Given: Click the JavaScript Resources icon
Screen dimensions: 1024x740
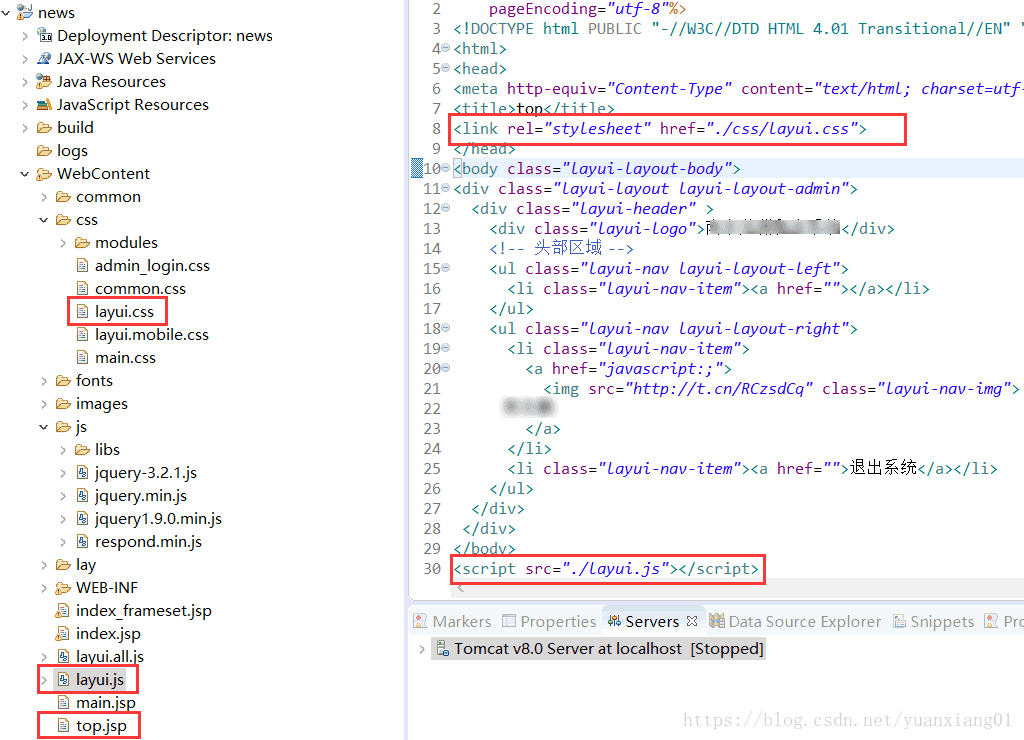Looking at the screenshot, I should coord(44,105).
